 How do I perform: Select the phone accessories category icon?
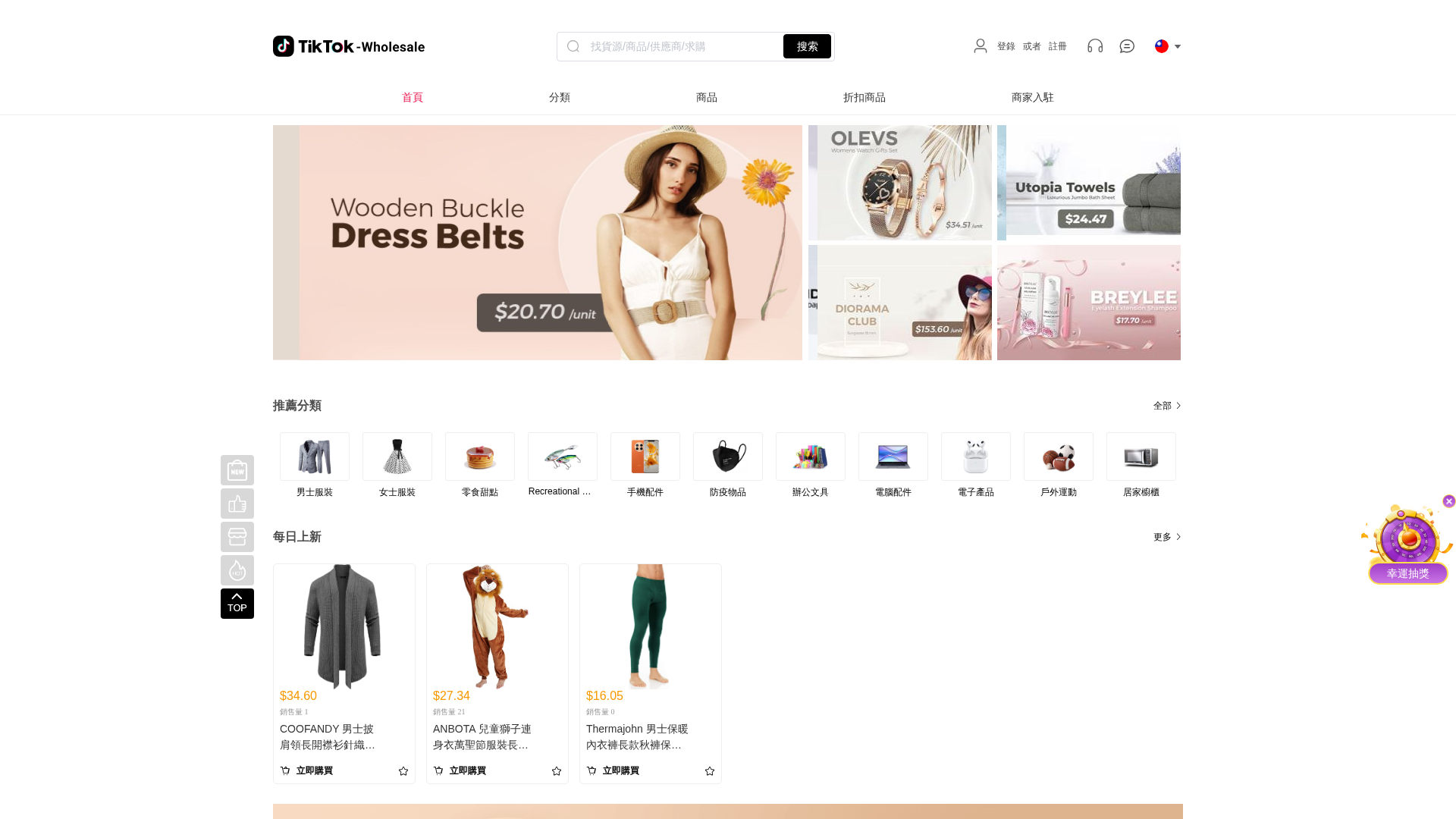[645, 457]
